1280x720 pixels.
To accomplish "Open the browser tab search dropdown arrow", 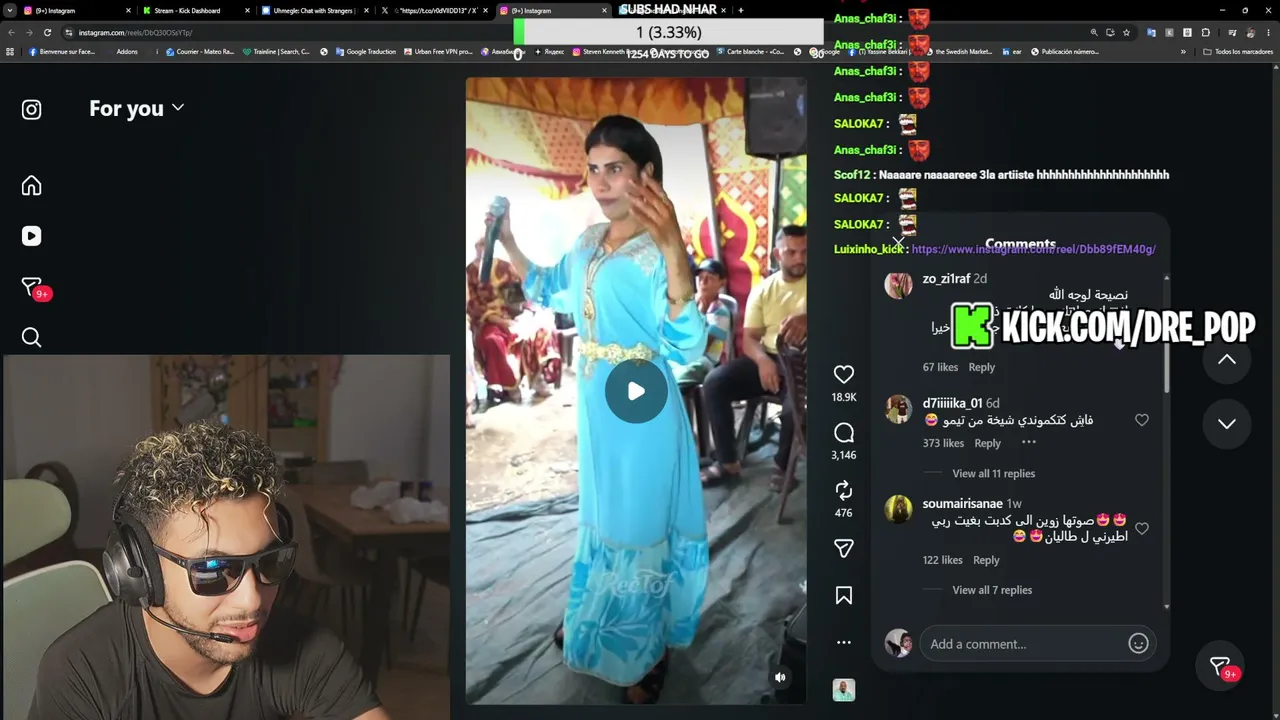I will pyautogui.click(x=9, y=10).
